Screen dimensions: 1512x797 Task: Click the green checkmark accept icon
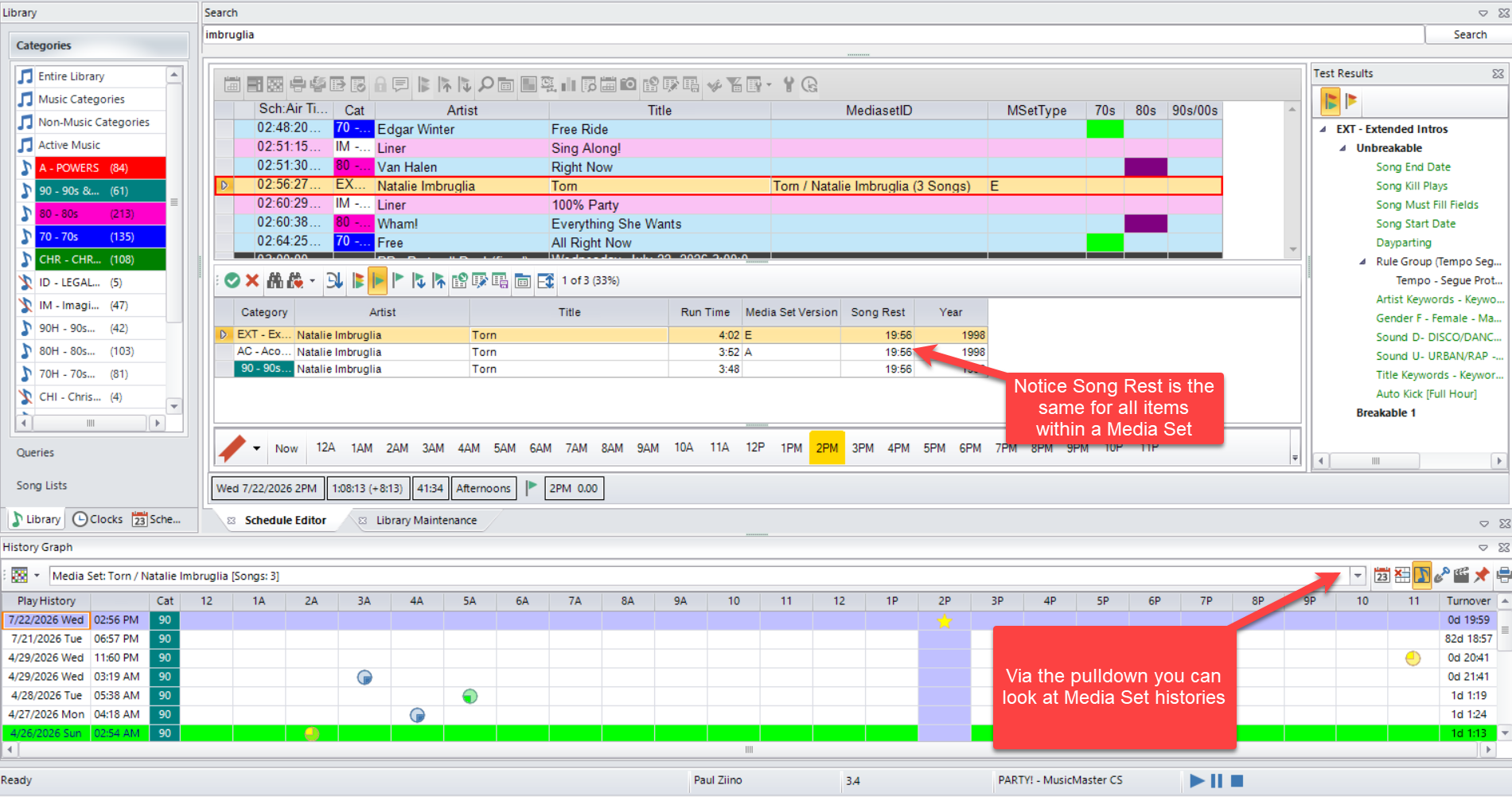[x=232, y=280]
